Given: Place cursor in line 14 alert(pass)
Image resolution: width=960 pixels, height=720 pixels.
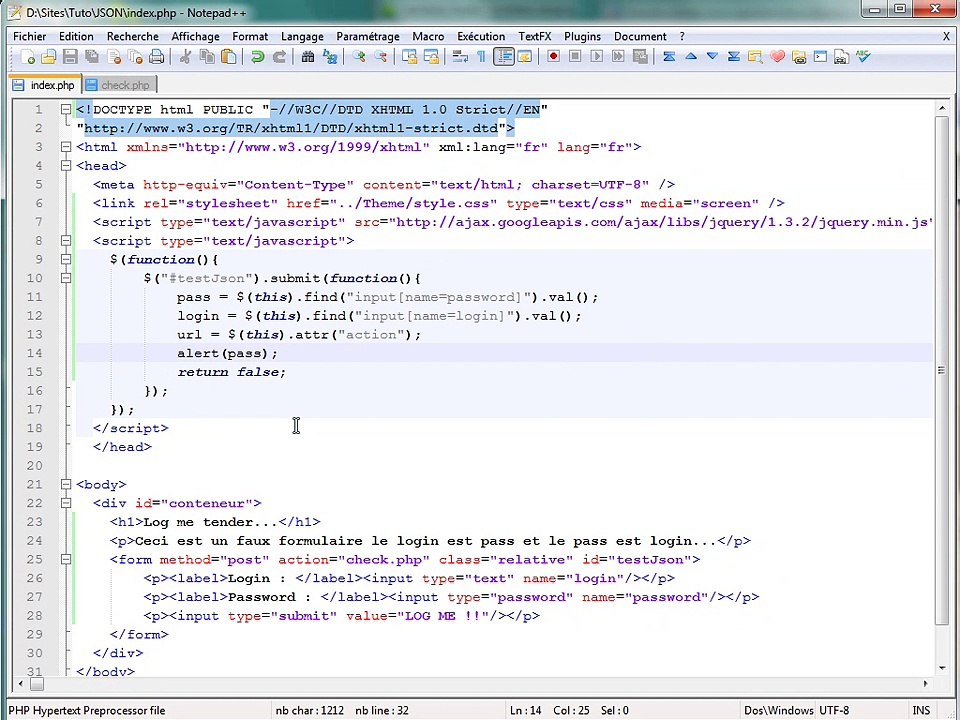Looking at the screenshot, I should click(x=227, y=353).
